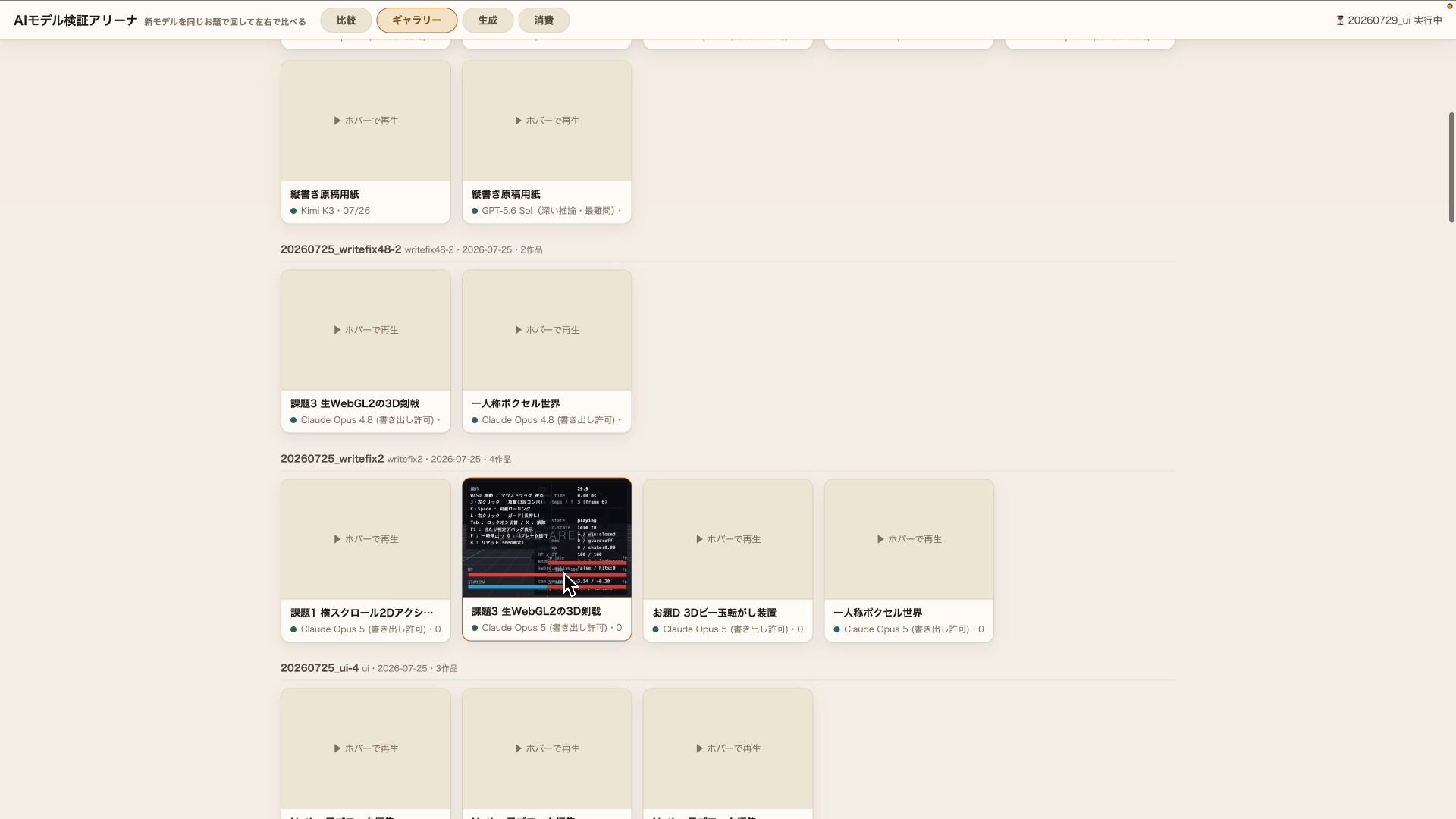Open the playing 課題3 Claude Opus 5 preview thumbnail

[x=547, y=538]
